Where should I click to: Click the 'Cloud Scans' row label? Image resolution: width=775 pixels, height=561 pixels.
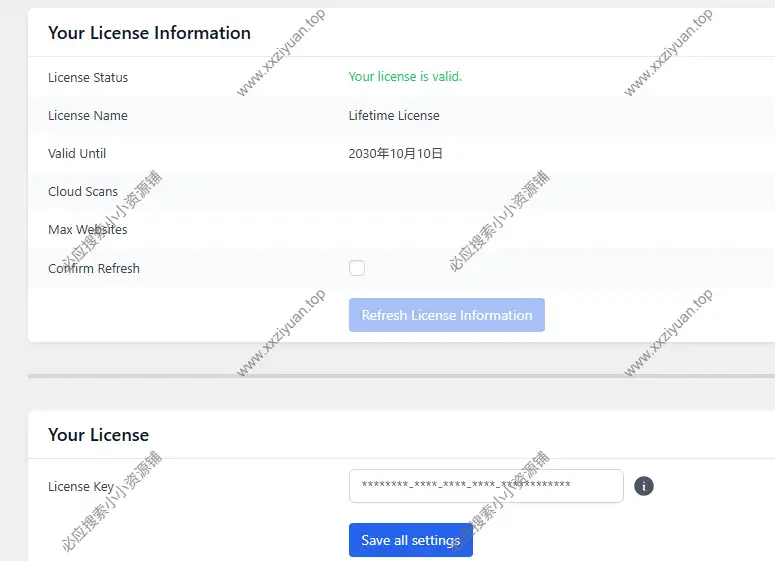point(83,191)
